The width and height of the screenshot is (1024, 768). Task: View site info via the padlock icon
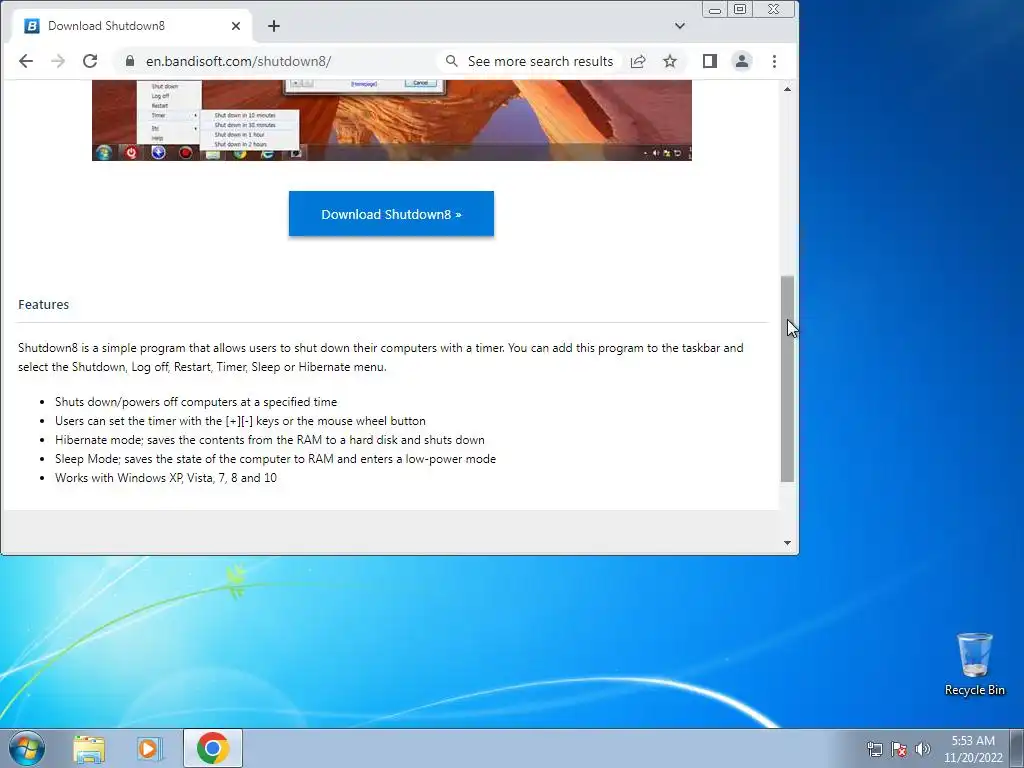[129, 61]
